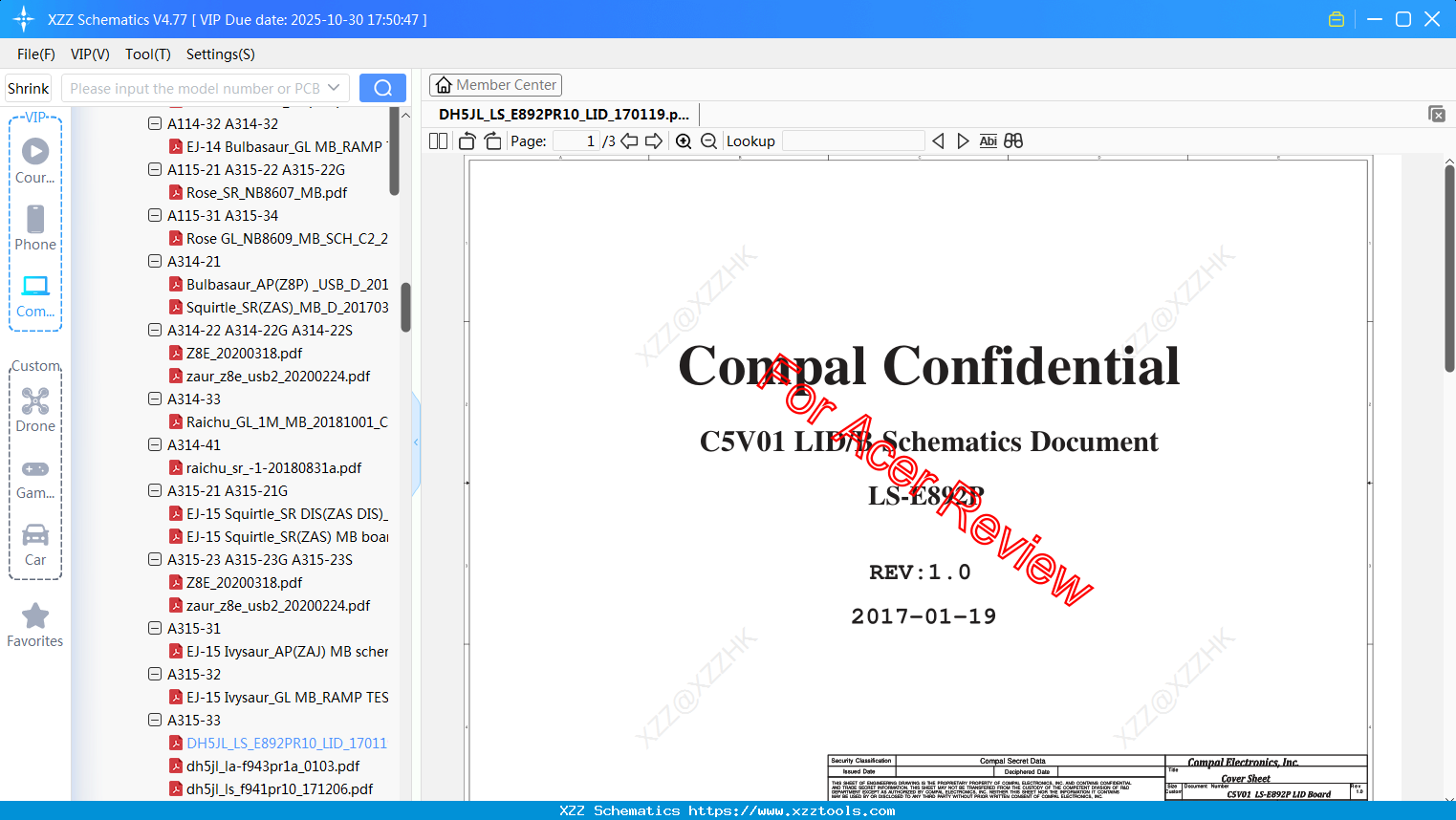Open Bulbasaur_AP(Z8P)_USB_D file

288,284
